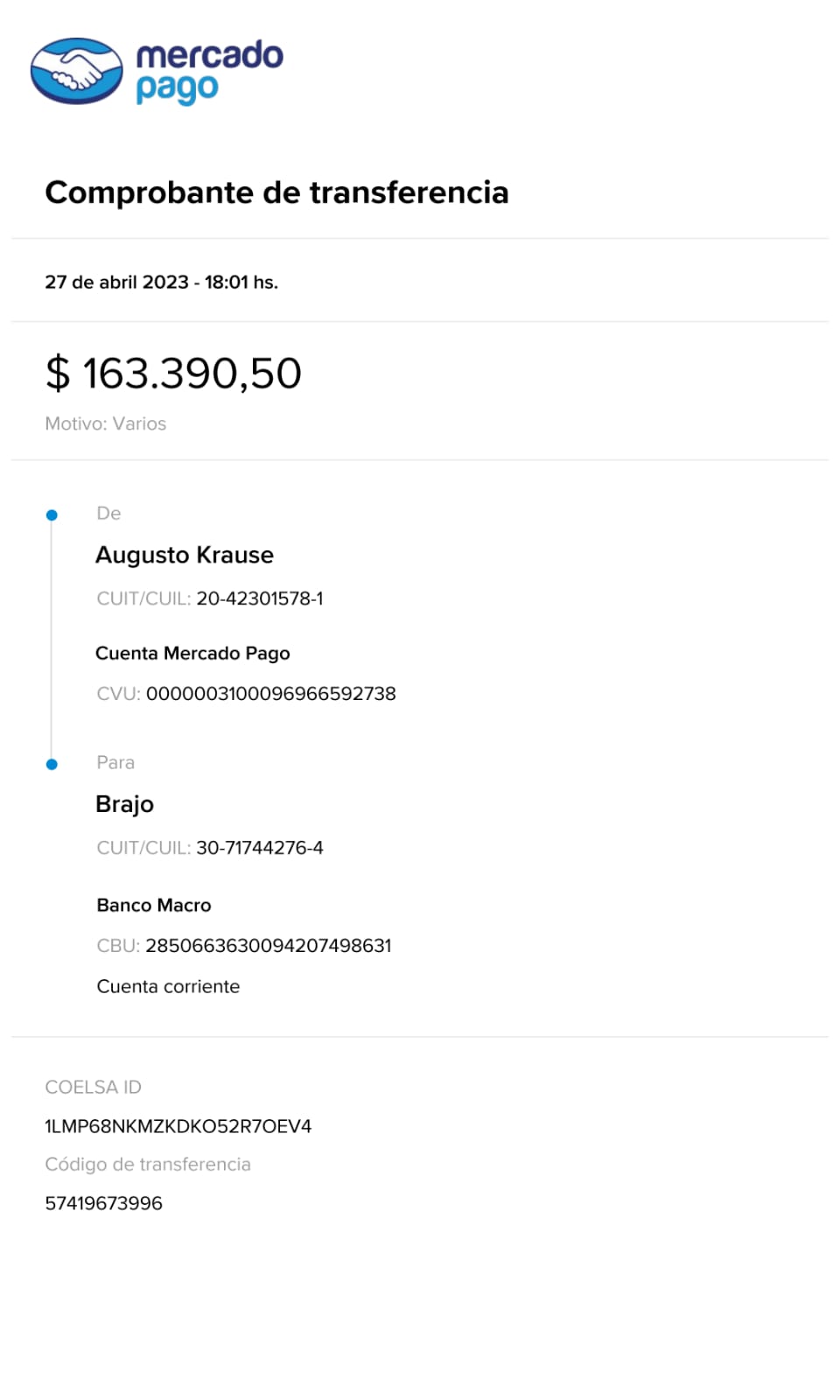Click the Mercado Pago handshake logo
This screenshot has width=840, height=1400.
point(77,71)
